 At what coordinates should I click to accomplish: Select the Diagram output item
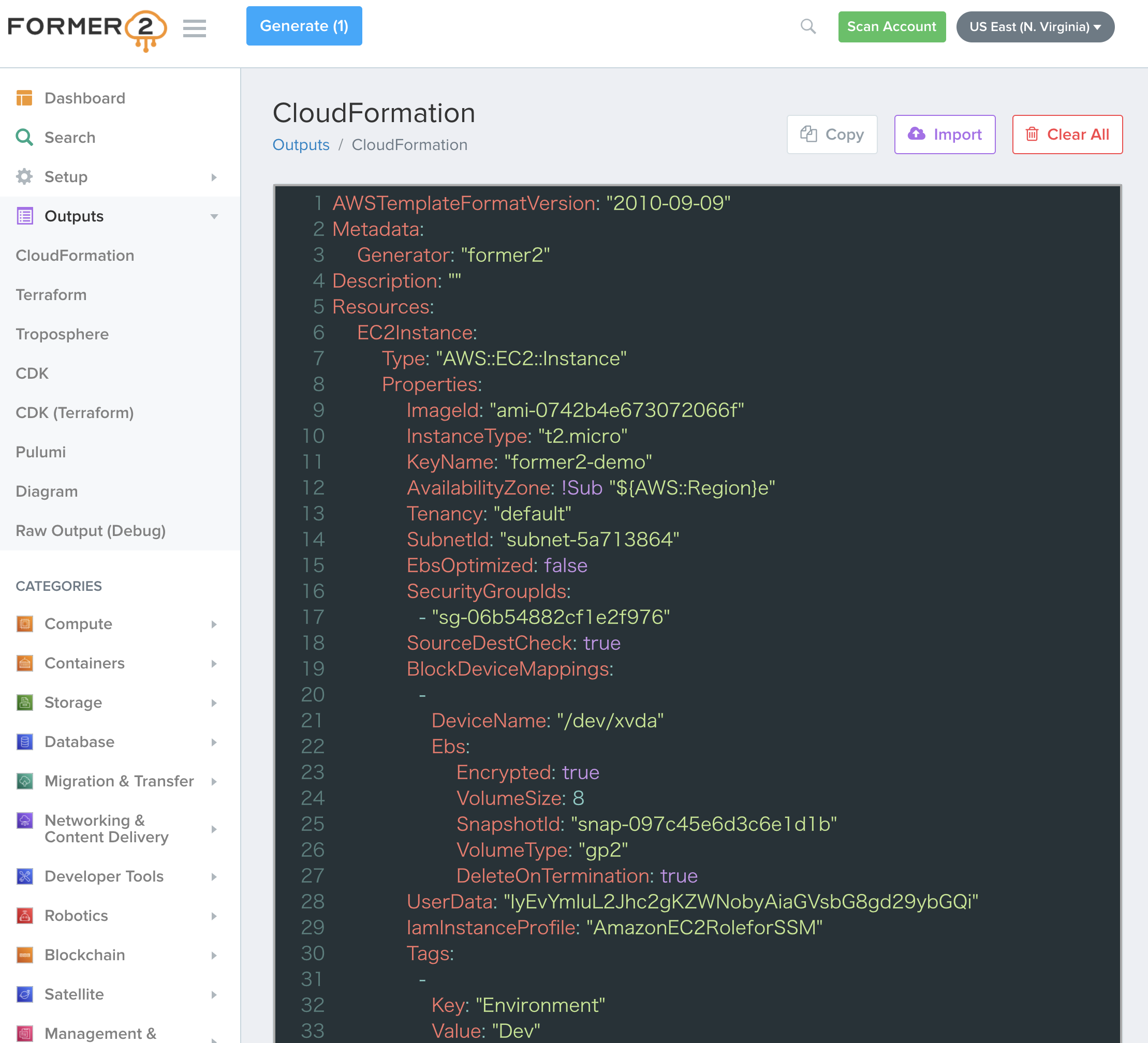[47, 491]
